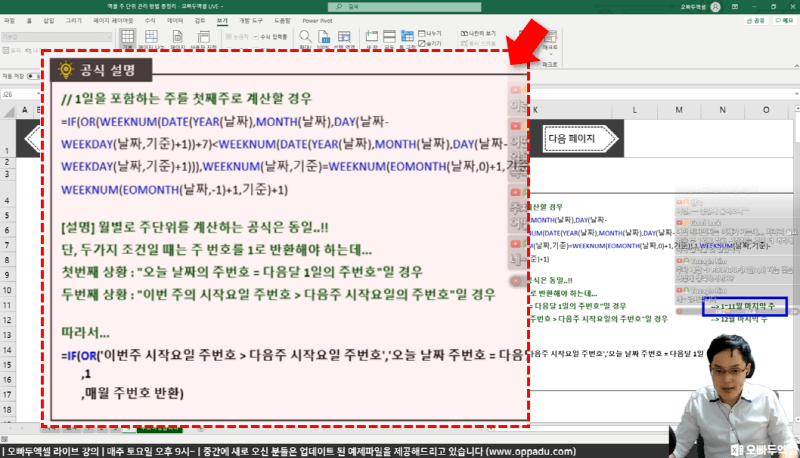
Task: Open the Page Layout (페이지 레이아웃) tab
Action: [113, 21]
